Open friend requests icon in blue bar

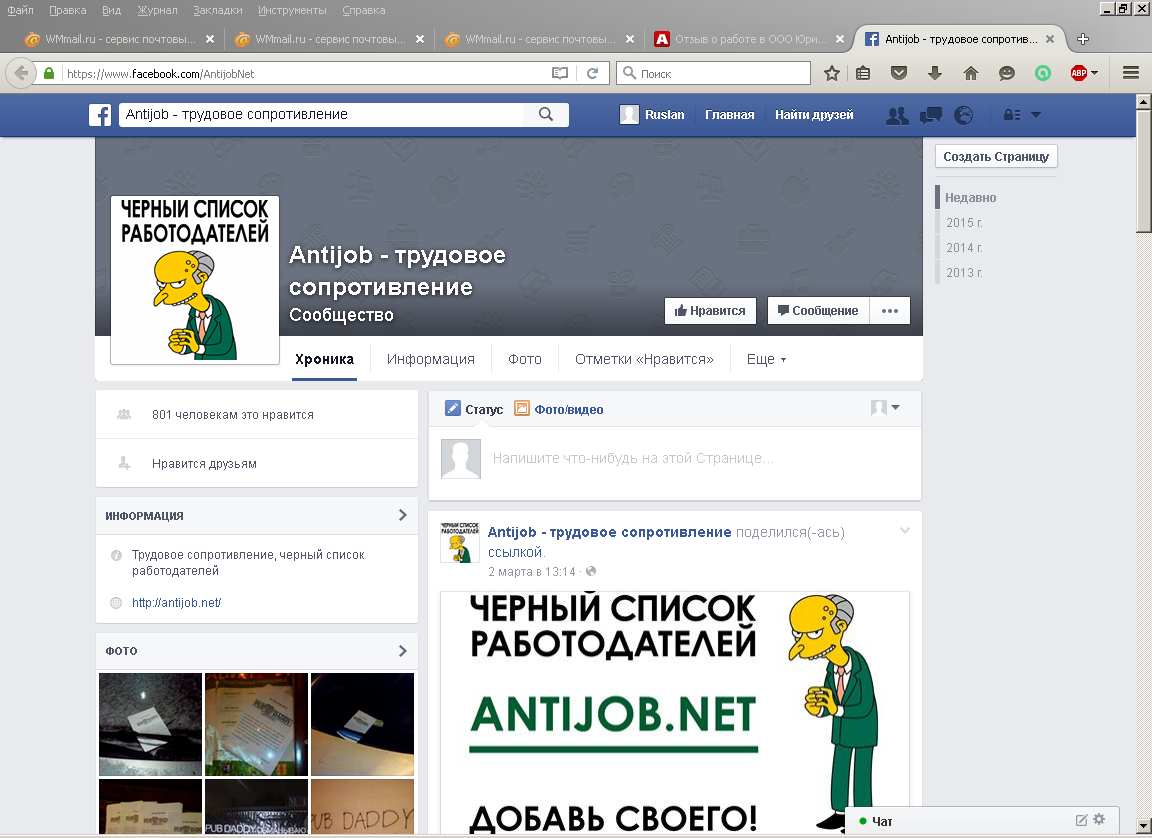pos(897,115)
